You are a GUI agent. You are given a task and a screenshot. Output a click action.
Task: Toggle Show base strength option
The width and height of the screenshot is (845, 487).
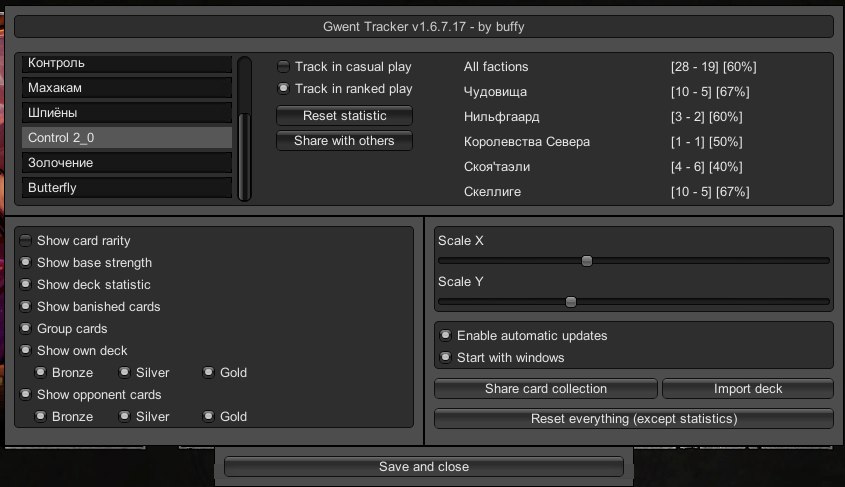click(x=26, y=263)
